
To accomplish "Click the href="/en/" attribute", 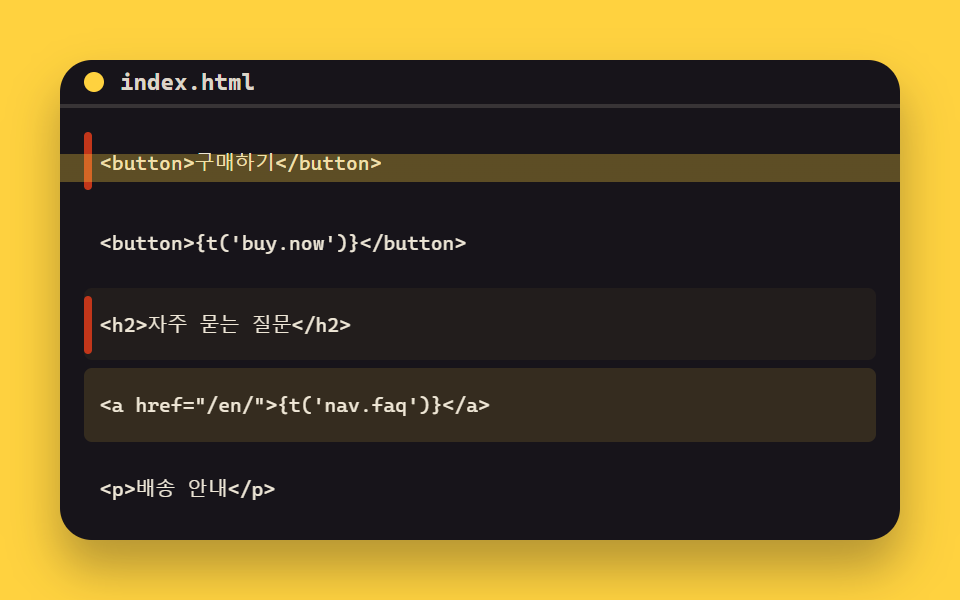I will (x=201, y=405).
